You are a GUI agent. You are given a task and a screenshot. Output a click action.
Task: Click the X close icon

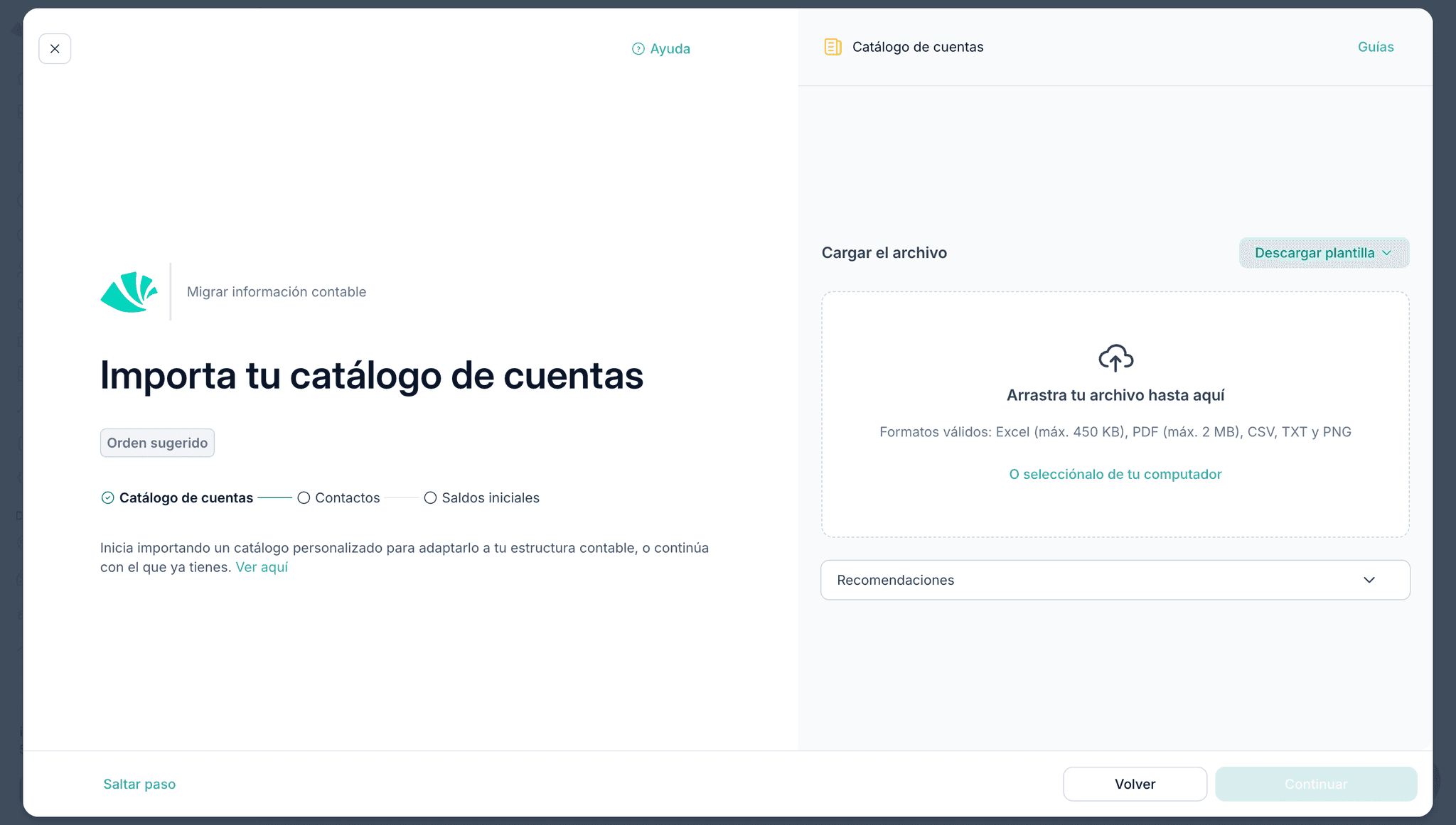[x=55, y=49]
